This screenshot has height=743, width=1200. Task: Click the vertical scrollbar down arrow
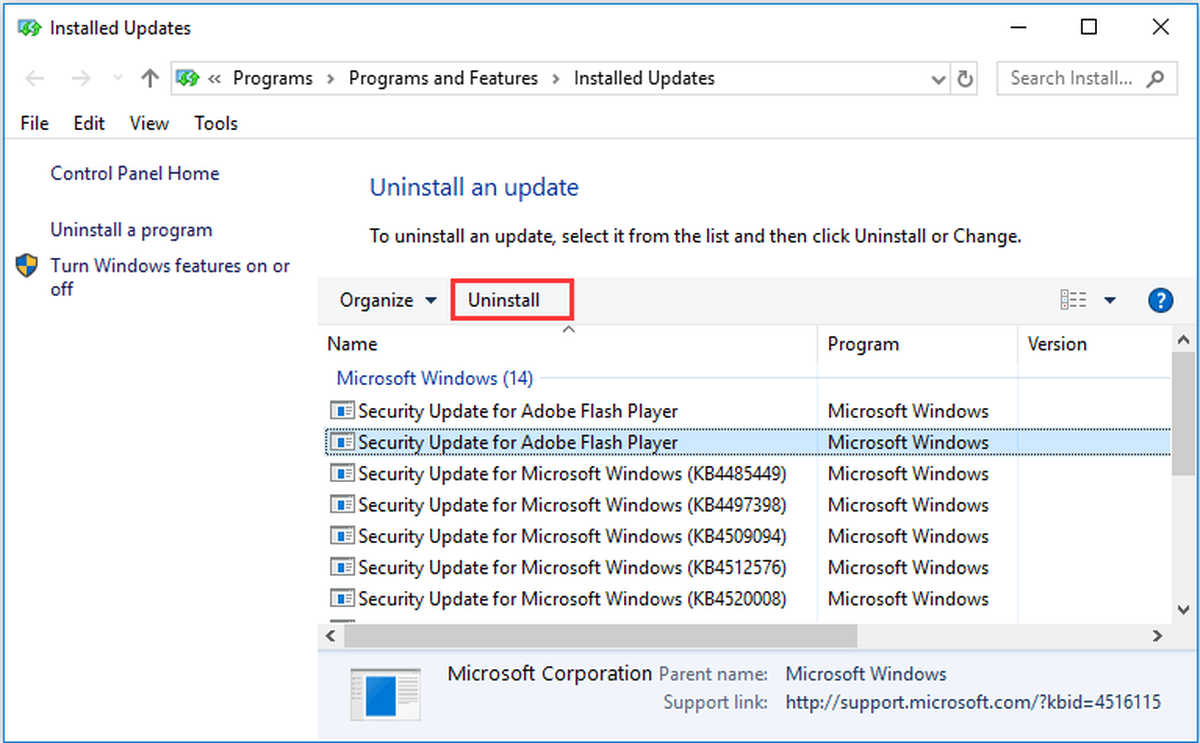tap(1182, 611)
